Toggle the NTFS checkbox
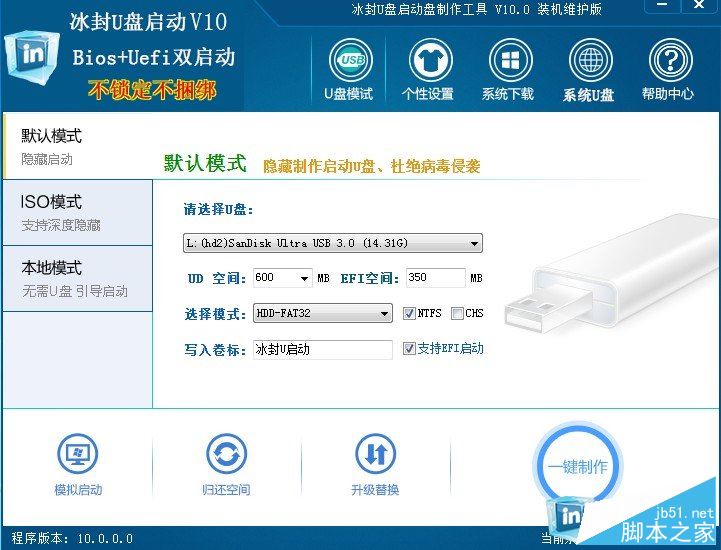The width and height of the screenshot is (721, 550). pos(409,314)
